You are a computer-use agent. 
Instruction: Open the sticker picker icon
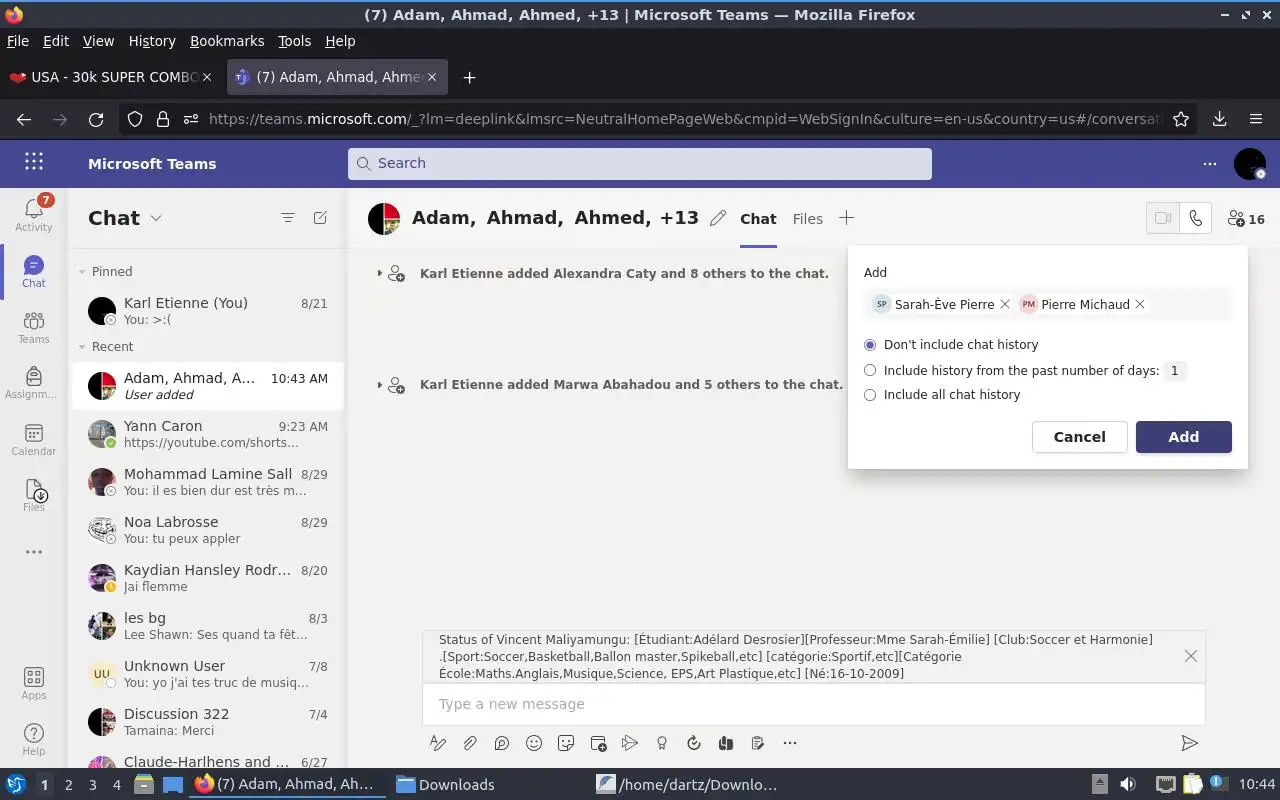pos(566,743)
